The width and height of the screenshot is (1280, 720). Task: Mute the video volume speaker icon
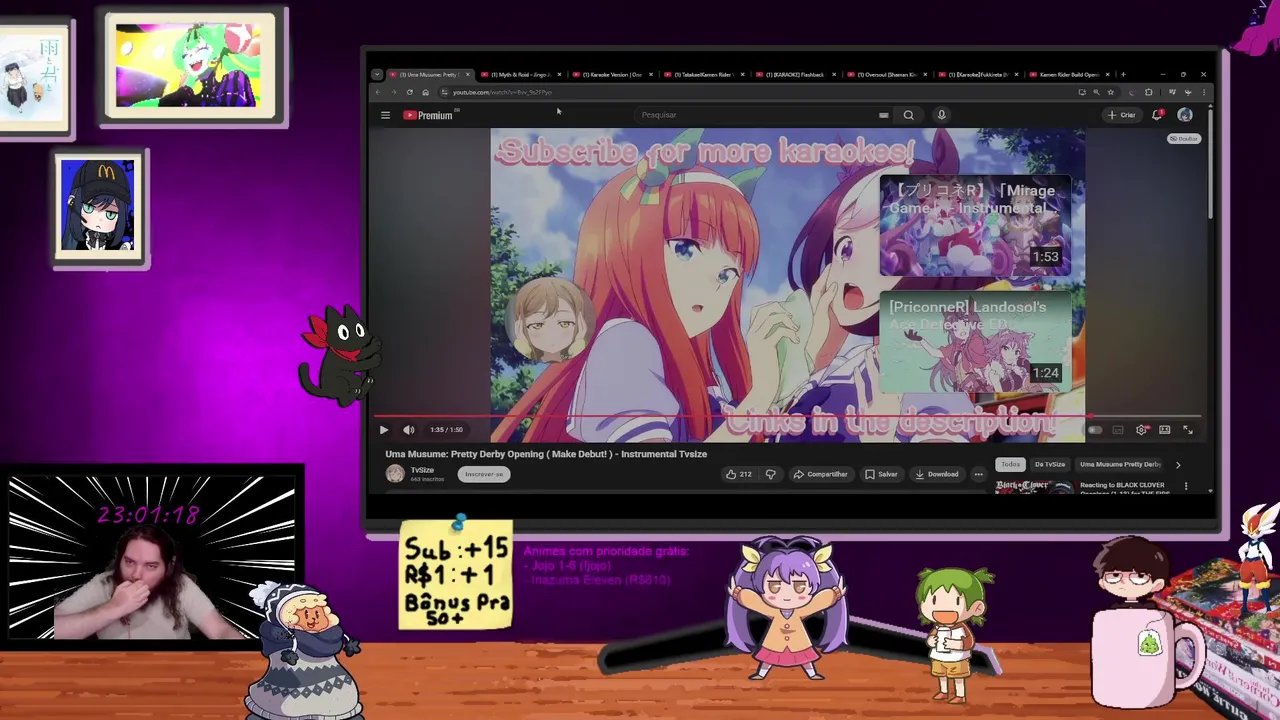[408, 430]
